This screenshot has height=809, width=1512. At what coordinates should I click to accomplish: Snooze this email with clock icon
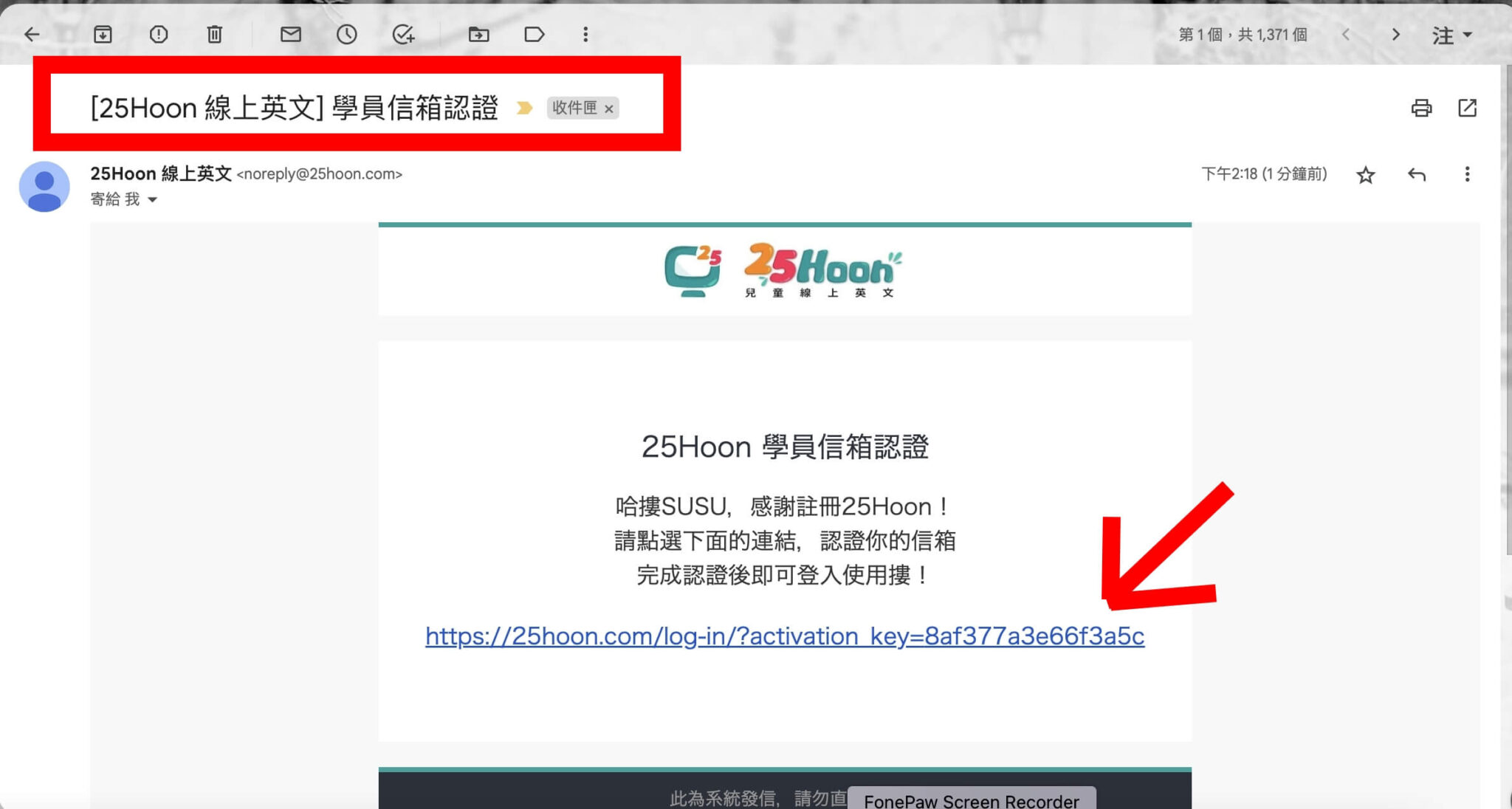[x=346, y=34]
